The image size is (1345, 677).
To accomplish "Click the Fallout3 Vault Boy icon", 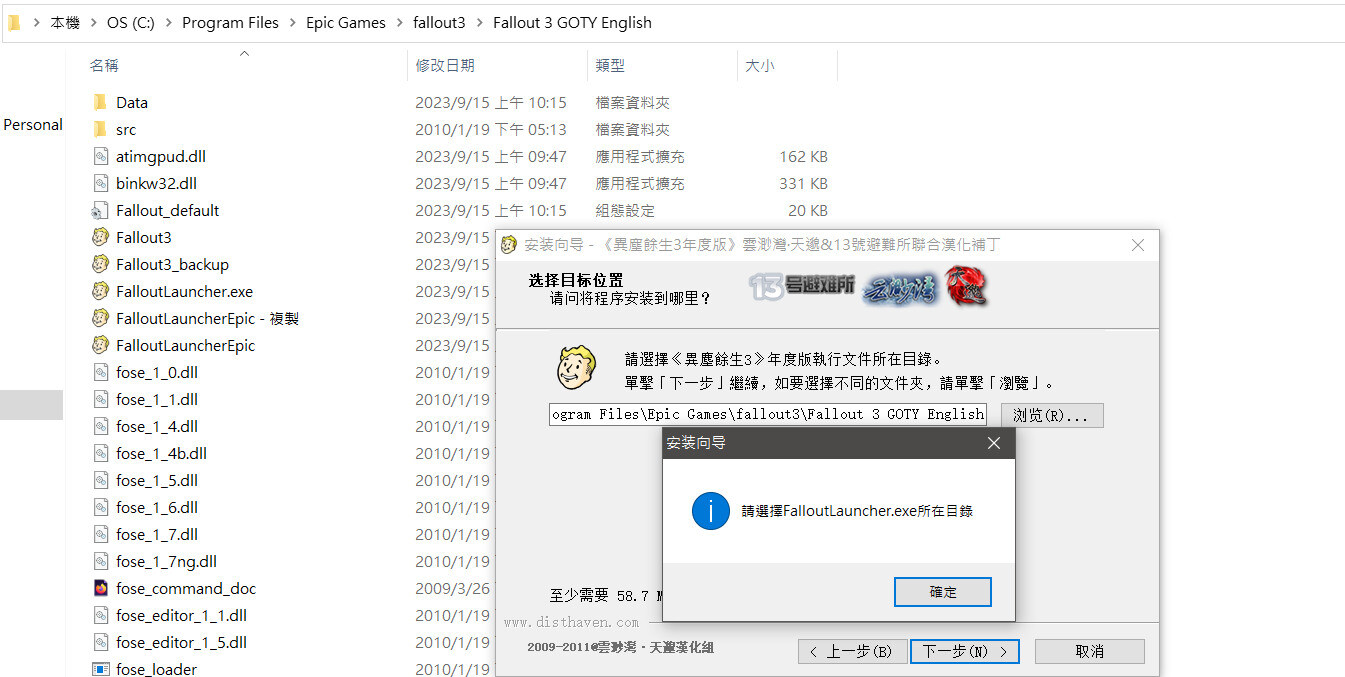I will (x=100, y=237).
